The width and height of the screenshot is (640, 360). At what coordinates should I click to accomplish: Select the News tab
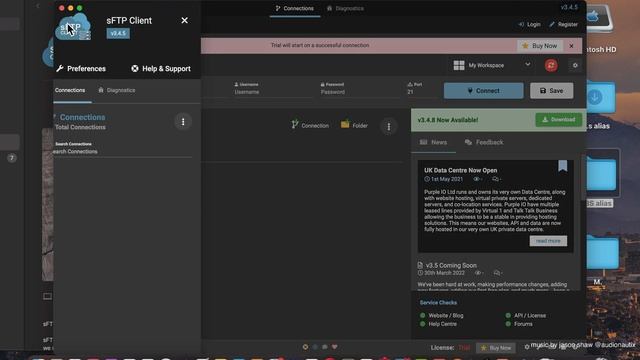click(433, 142)
